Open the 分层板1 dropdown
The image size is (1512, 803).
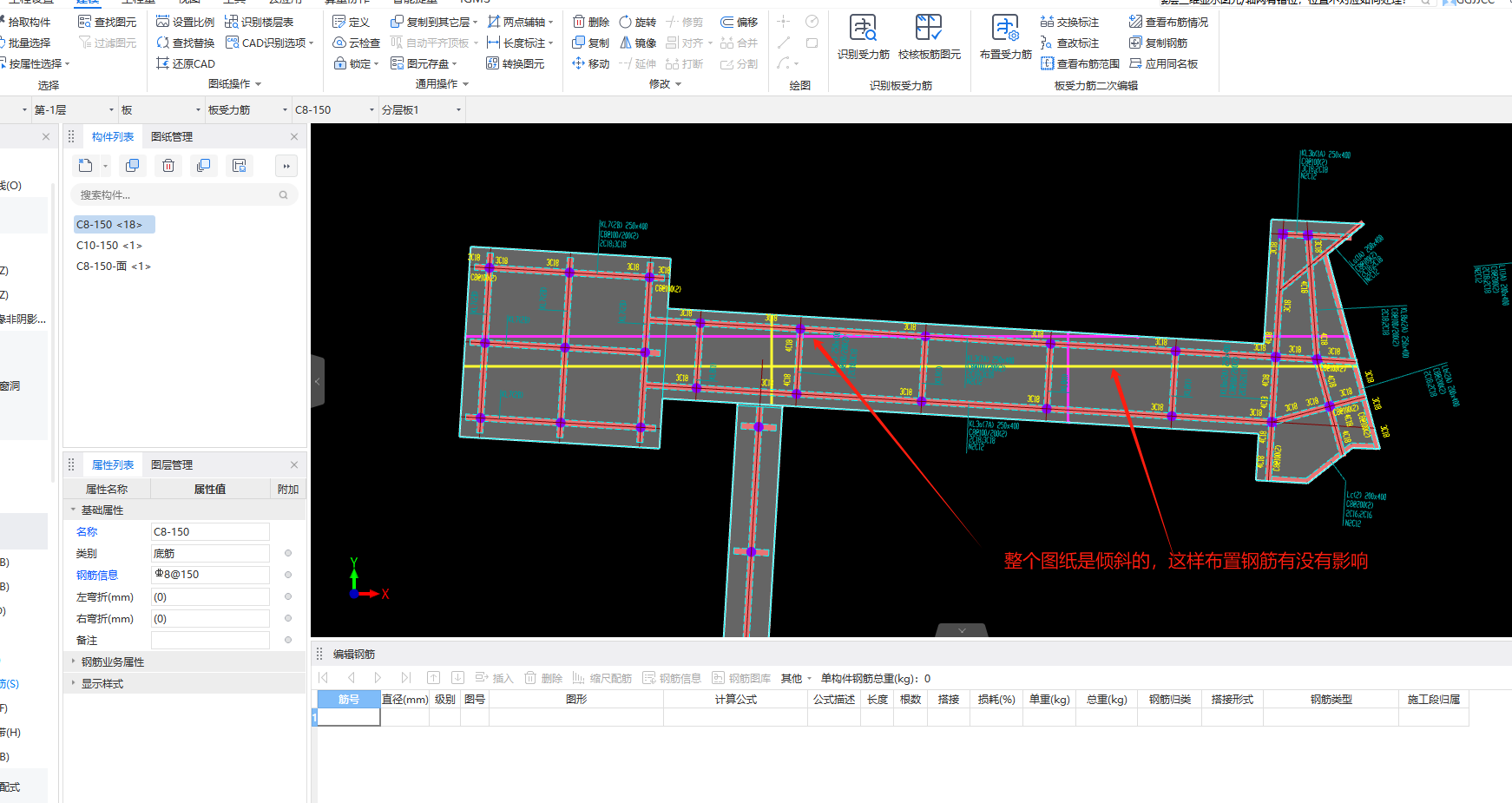423,110
